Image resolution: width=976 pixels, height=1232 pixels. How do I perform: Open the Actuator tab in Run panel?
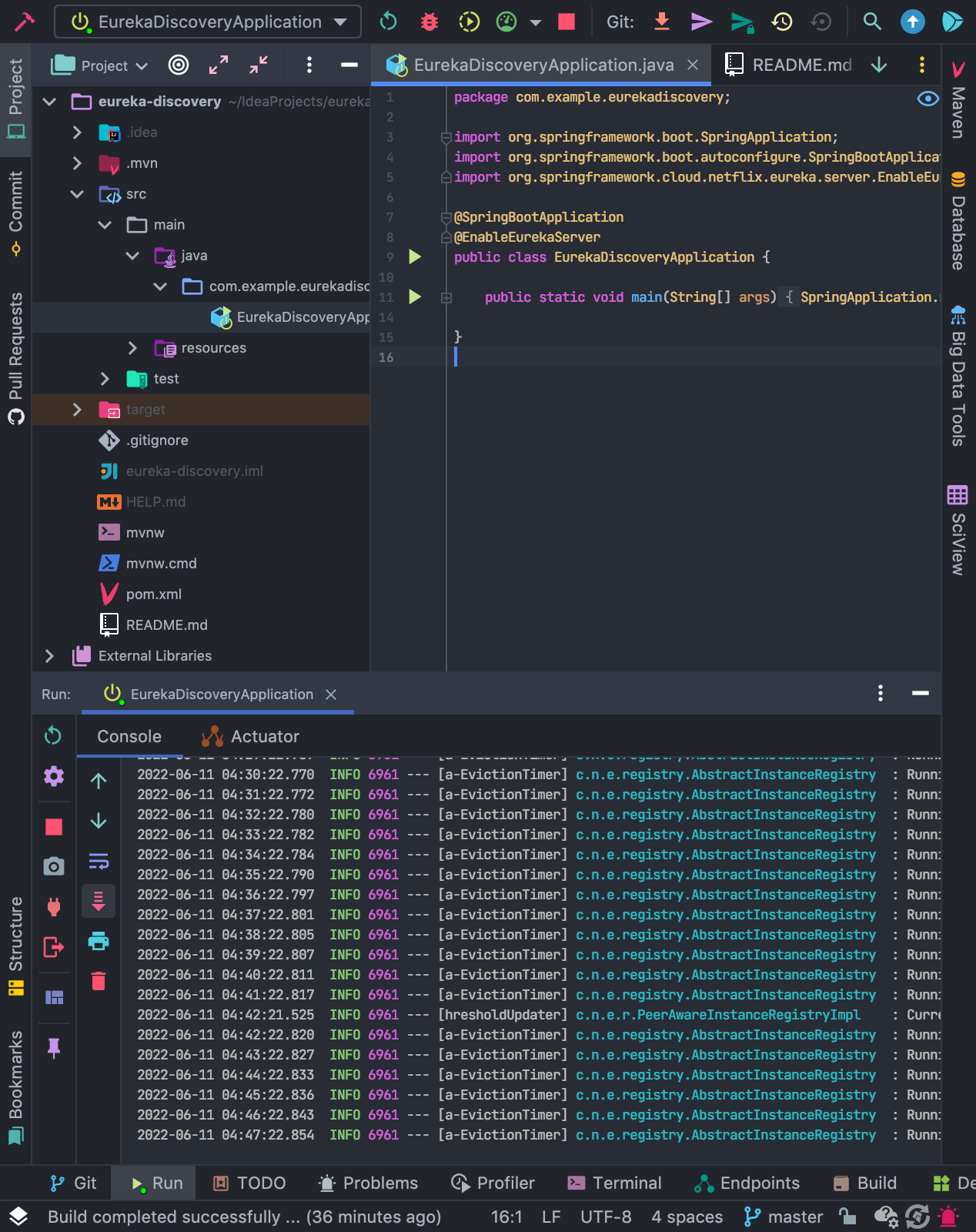[x=251, y=737]
